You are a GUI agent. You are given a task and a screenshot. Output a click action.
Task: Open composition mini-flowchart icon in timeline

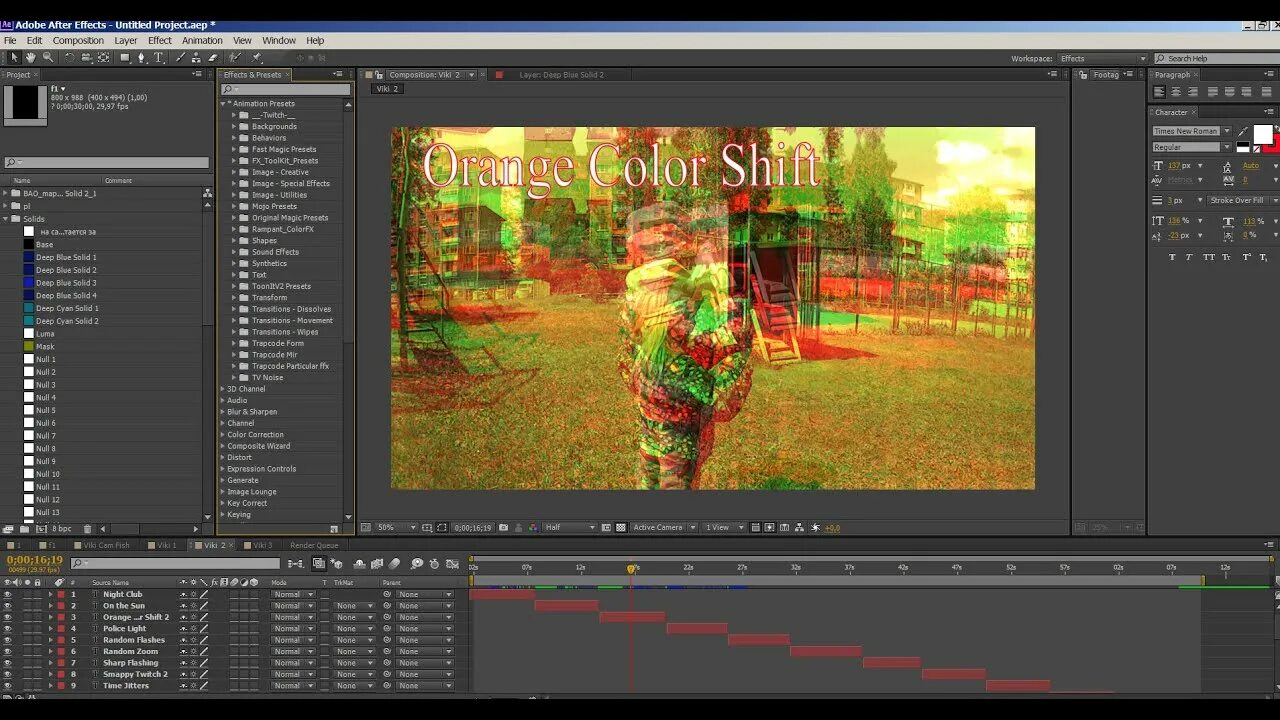pos(295,564)
